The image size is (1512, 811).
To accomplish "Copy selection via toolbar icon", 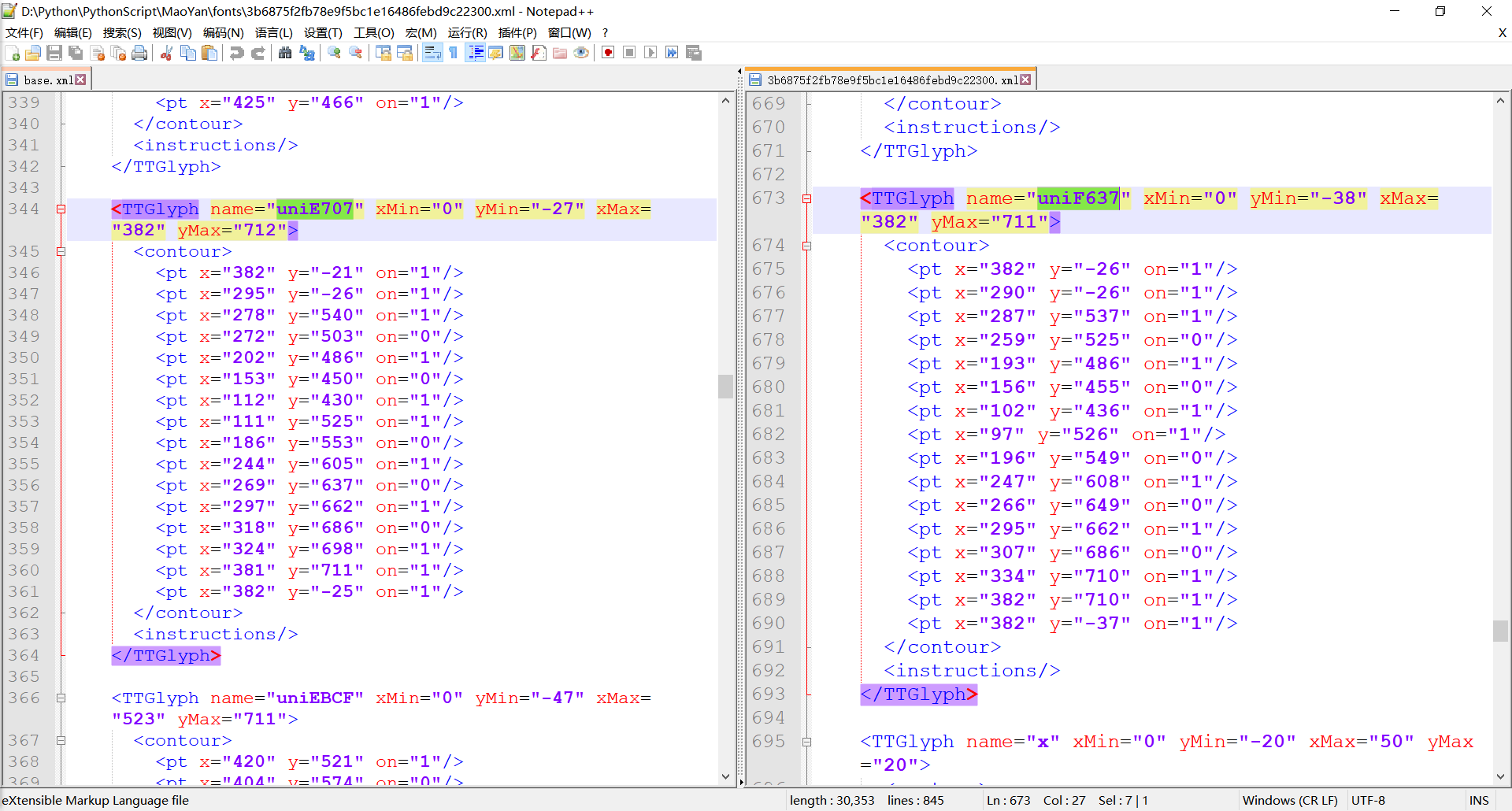I will [188, 54].
